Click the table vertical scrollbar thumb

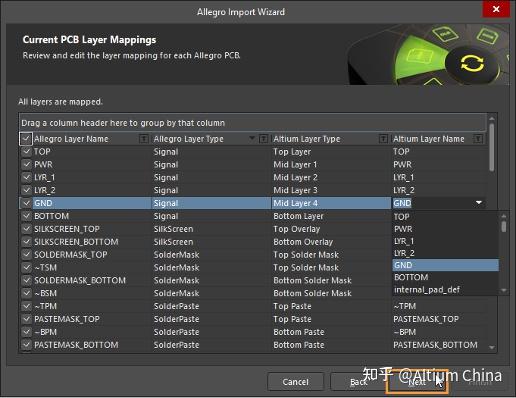[492, 147]
